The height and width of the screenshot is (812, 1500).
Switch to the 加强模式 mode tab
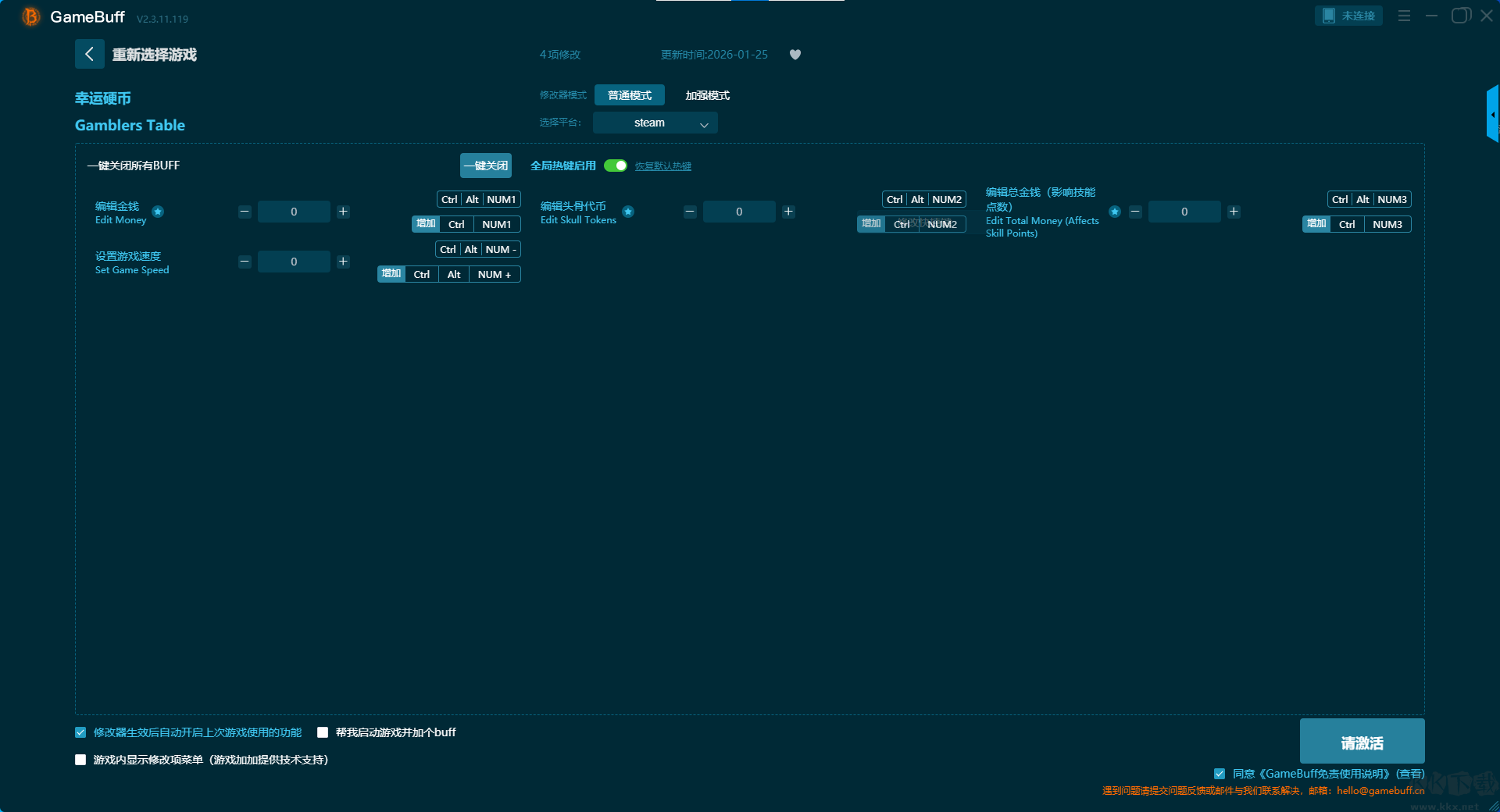tap(708, 95)
